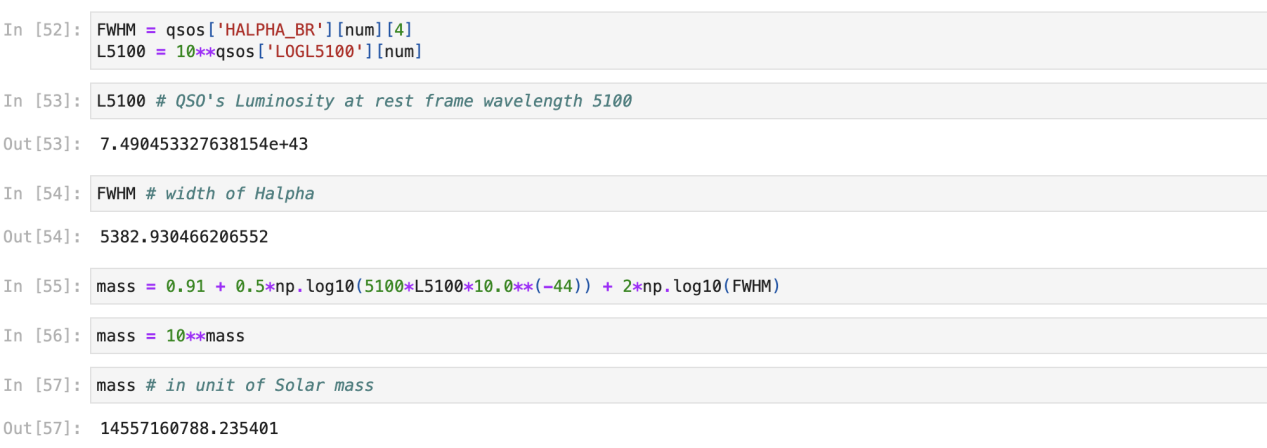Click the mass in Solar mass cell
Image resolution: width=1267 pixels, height=448 pixels.
tap(677, 385)
